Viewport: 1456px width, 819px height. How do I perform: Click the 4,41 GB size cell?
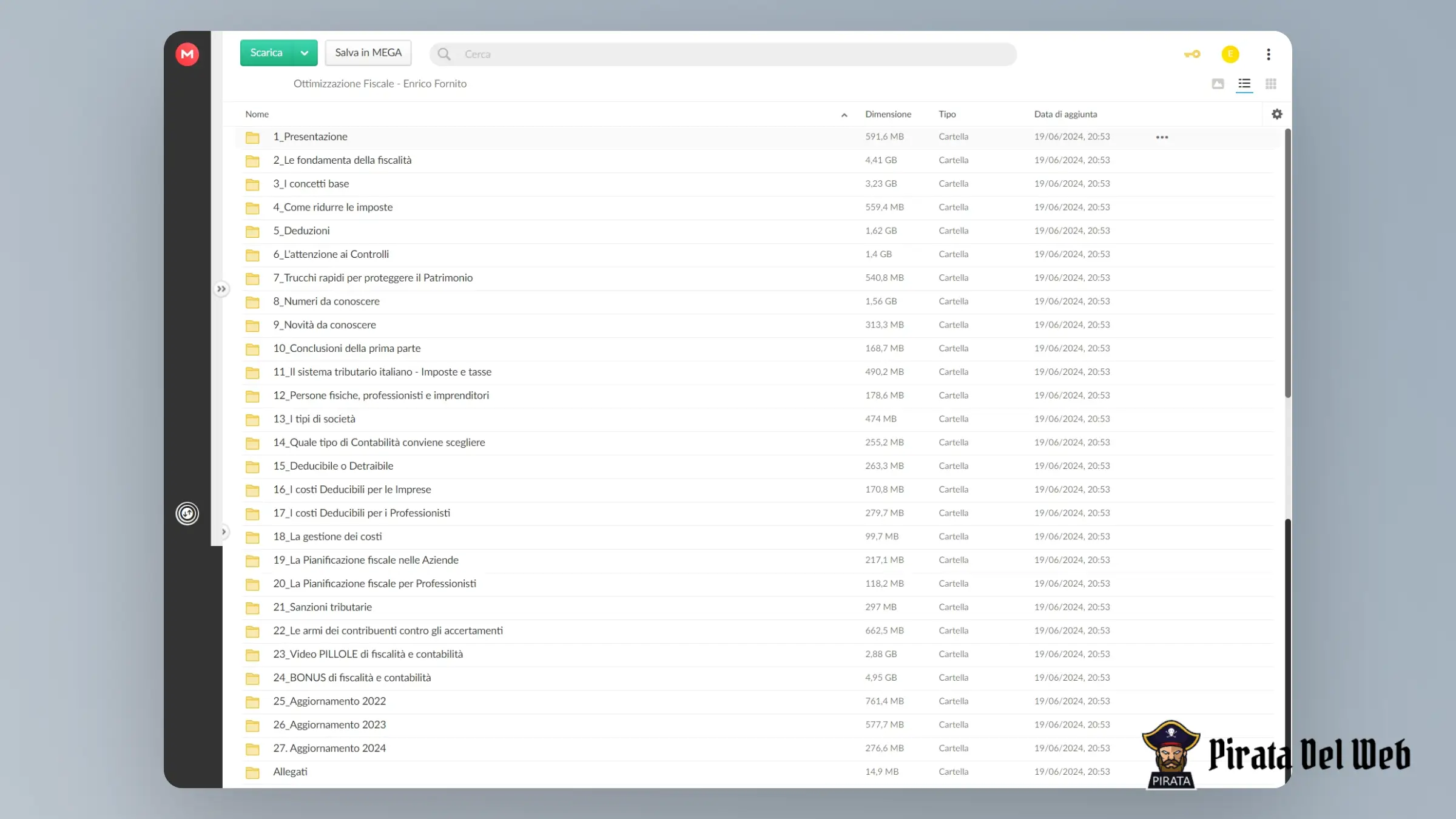tap(881, 160)
